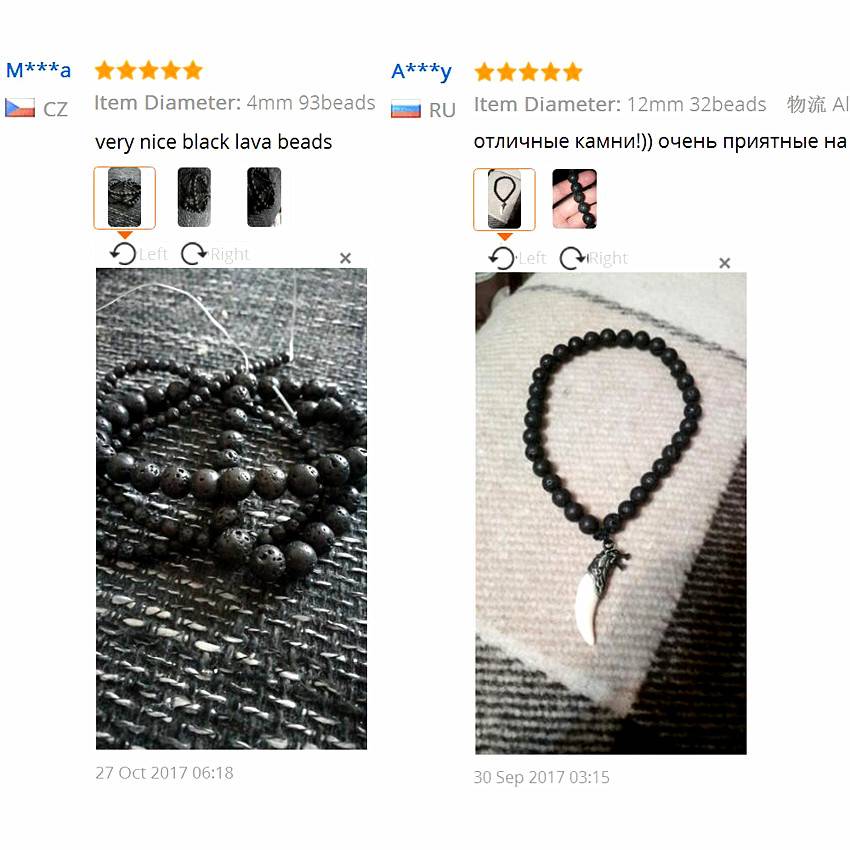Open third thumbnail in M***a's review
This screenshot has height=850, width=850.
(x=264, y=197)
